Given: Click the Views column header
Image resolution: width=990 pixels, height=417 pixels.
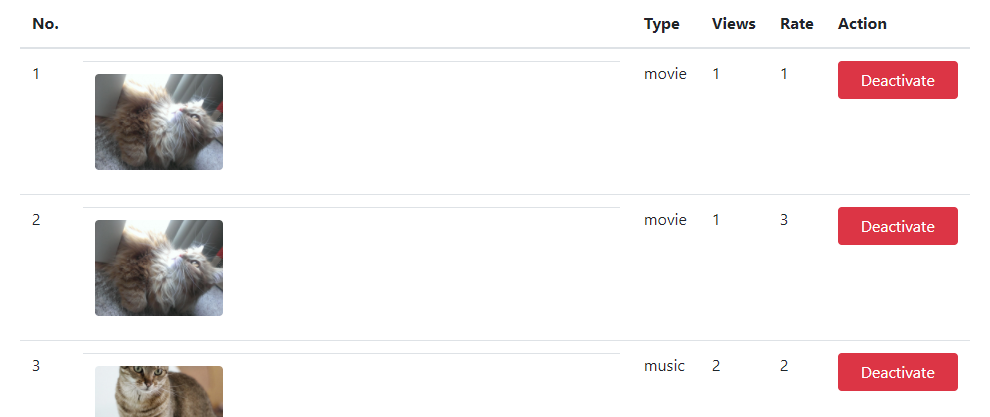Looking at the screenshot, I should (734, 24).
